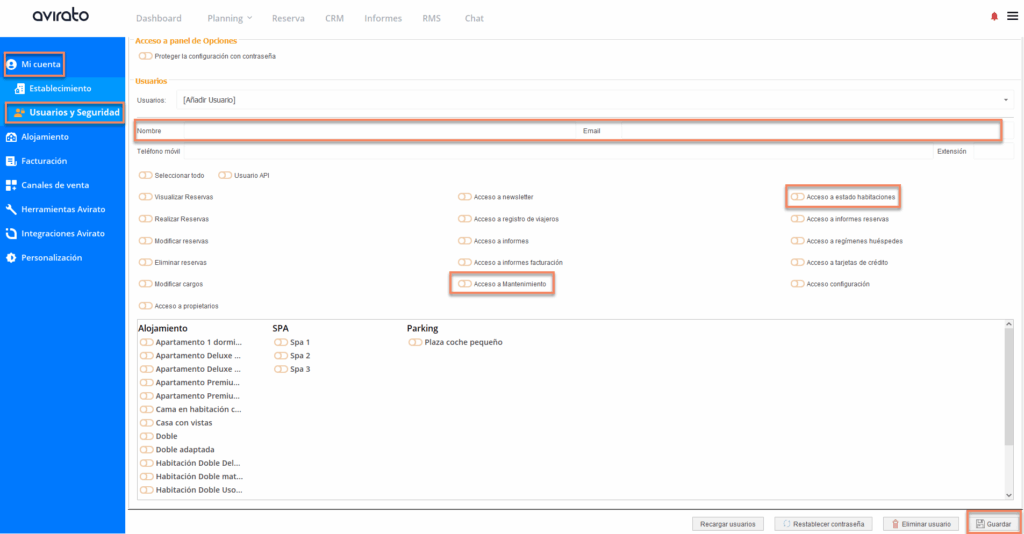Viewport: 1024px width, 534px height.
Task: Collapse the Mi cuenta sidebar section
Action: (35, 64)
